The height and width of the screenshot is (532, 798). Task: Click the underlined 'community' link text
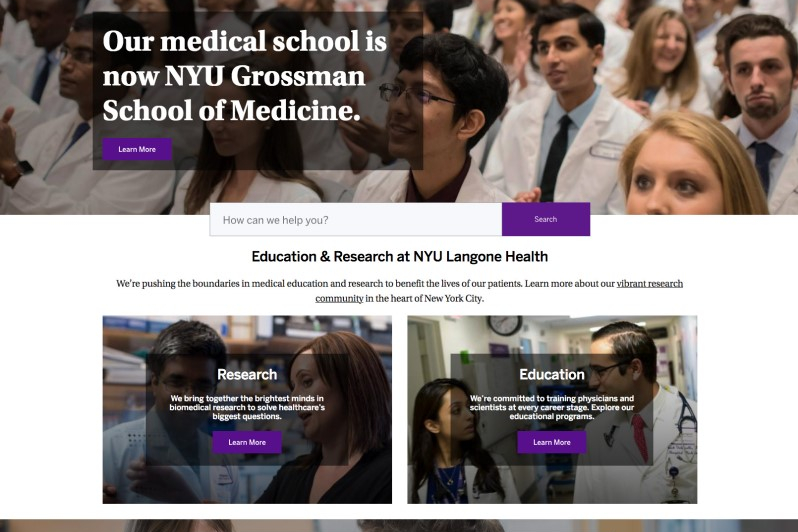click(x=339, y=298)
